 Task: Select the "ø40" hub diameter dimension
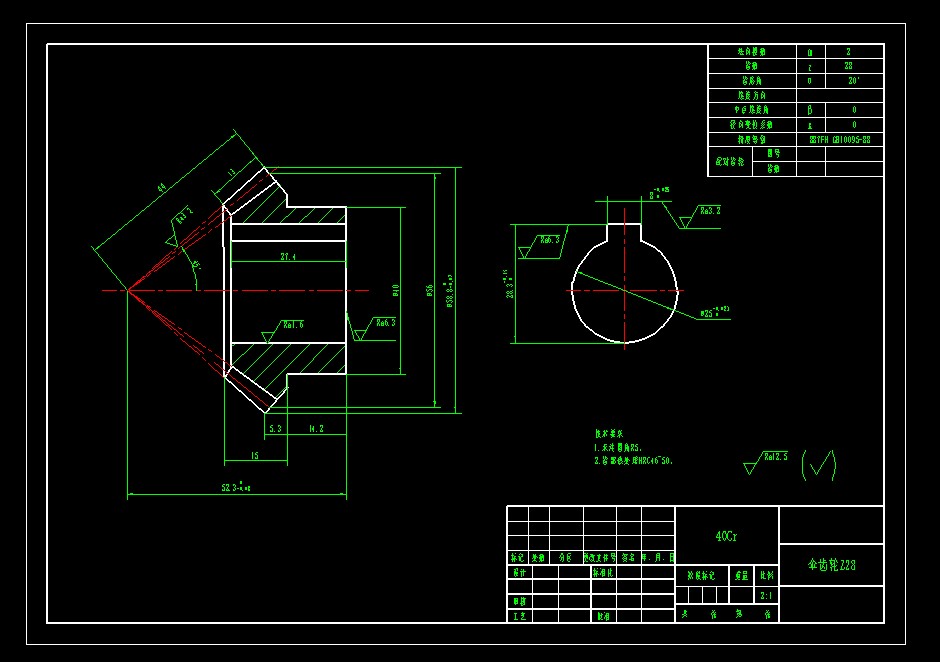click(396, 290)
